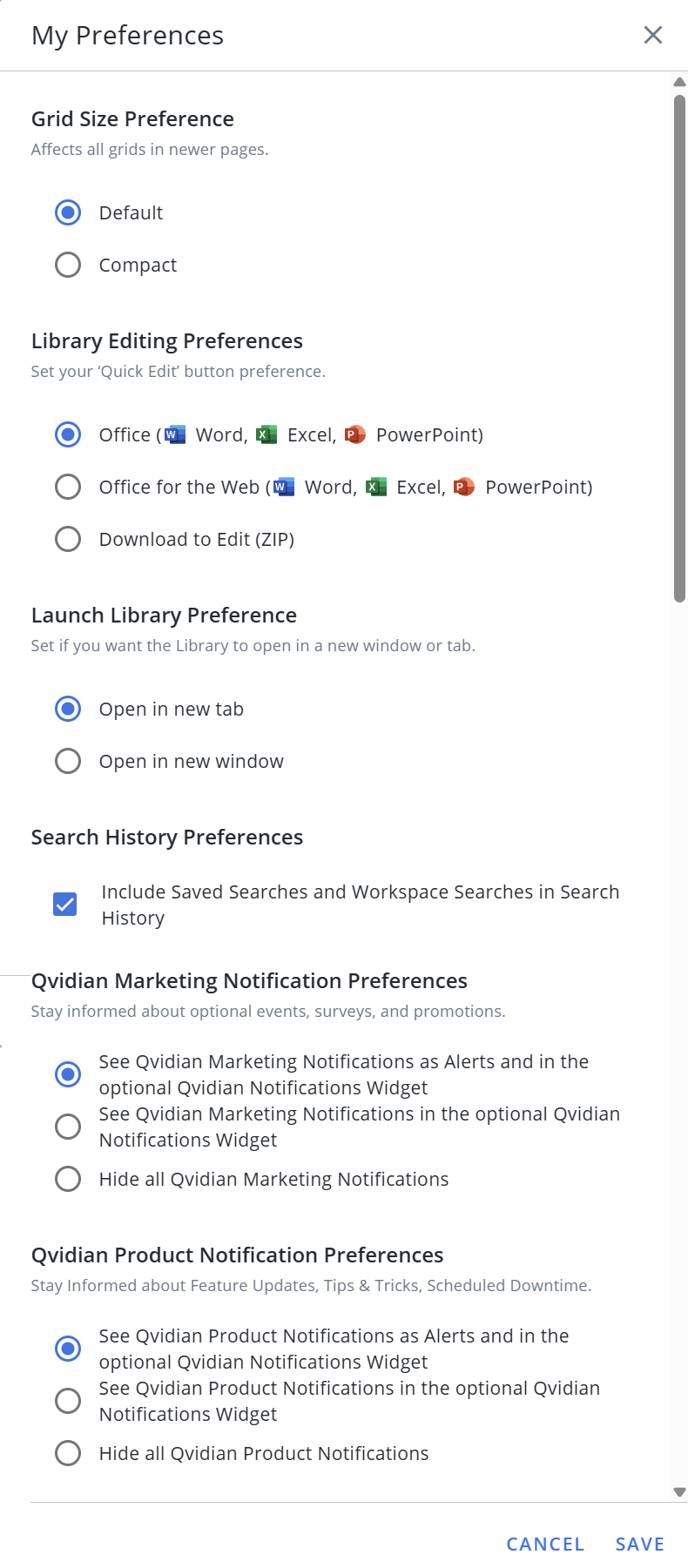The width and height of the screenshot is (688, 1568).
Task: Uncheck Include Saved Searches in Search History
Action: (x=65, y=905)
